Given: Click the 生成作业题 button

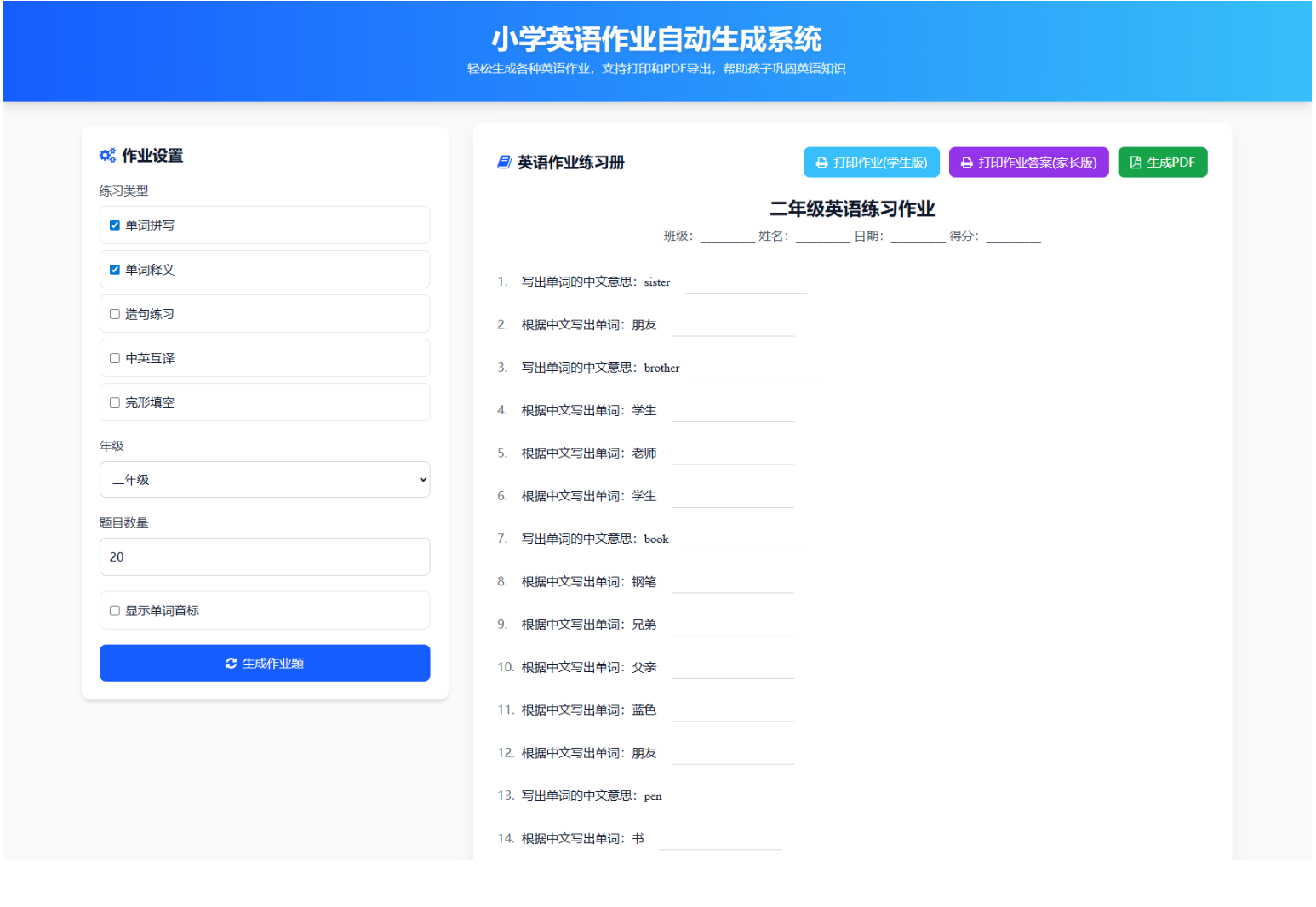Looking at the screenshot, I should click(265, 663).
